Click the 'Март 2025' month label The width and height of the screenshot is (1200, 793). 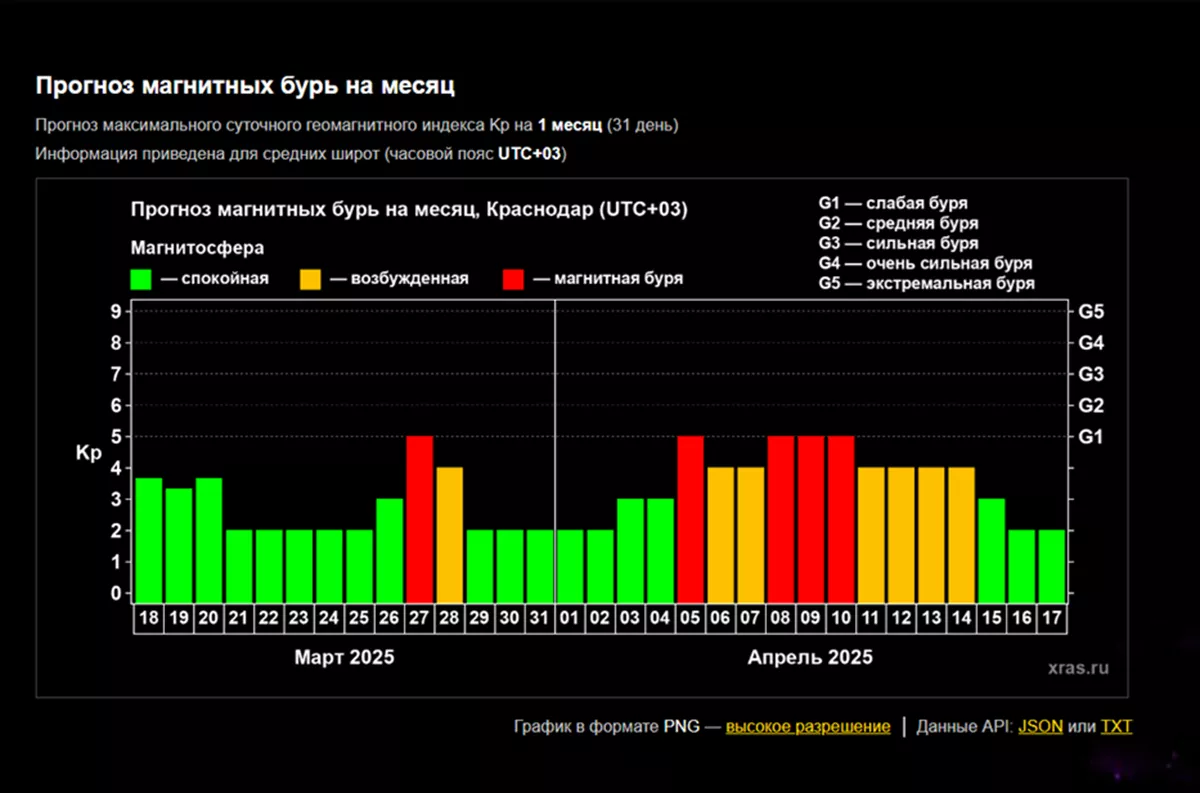344,658
